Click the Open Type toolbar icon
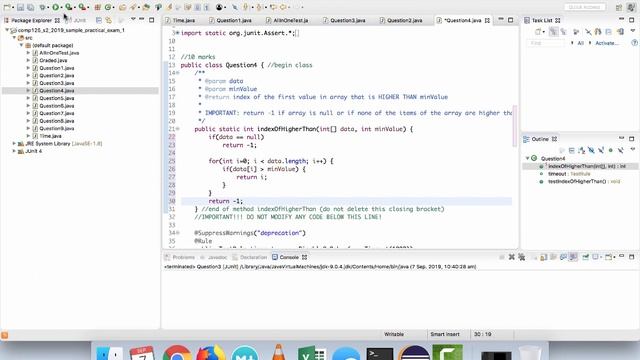The height and width of the screenshot is (360, 640). click(x=122, y=7)
